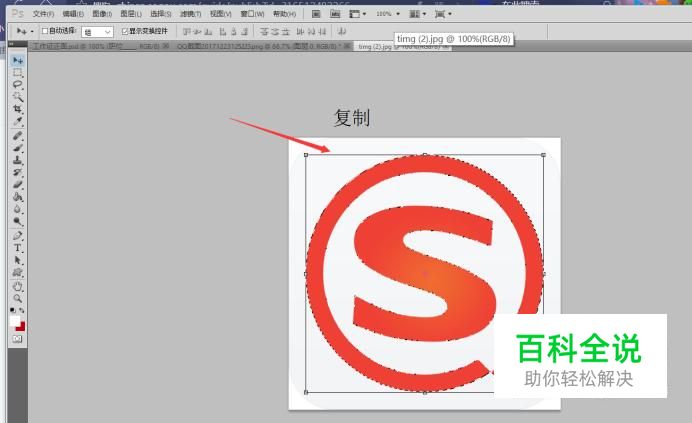The width and height of the screenshot is (692, 423).
Task: Select the Custom Shape tool
Action: point(18,272)
